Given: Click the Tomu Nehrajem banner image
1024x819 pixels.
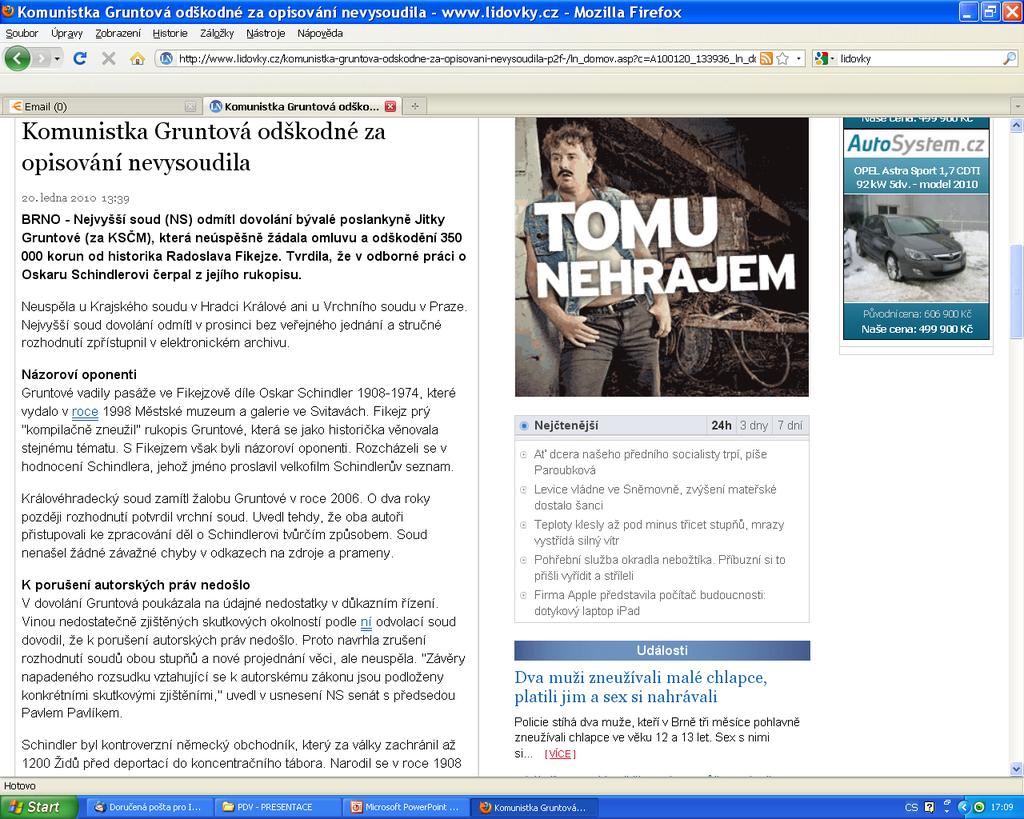Looking at the screenshot, I should 662,257.
